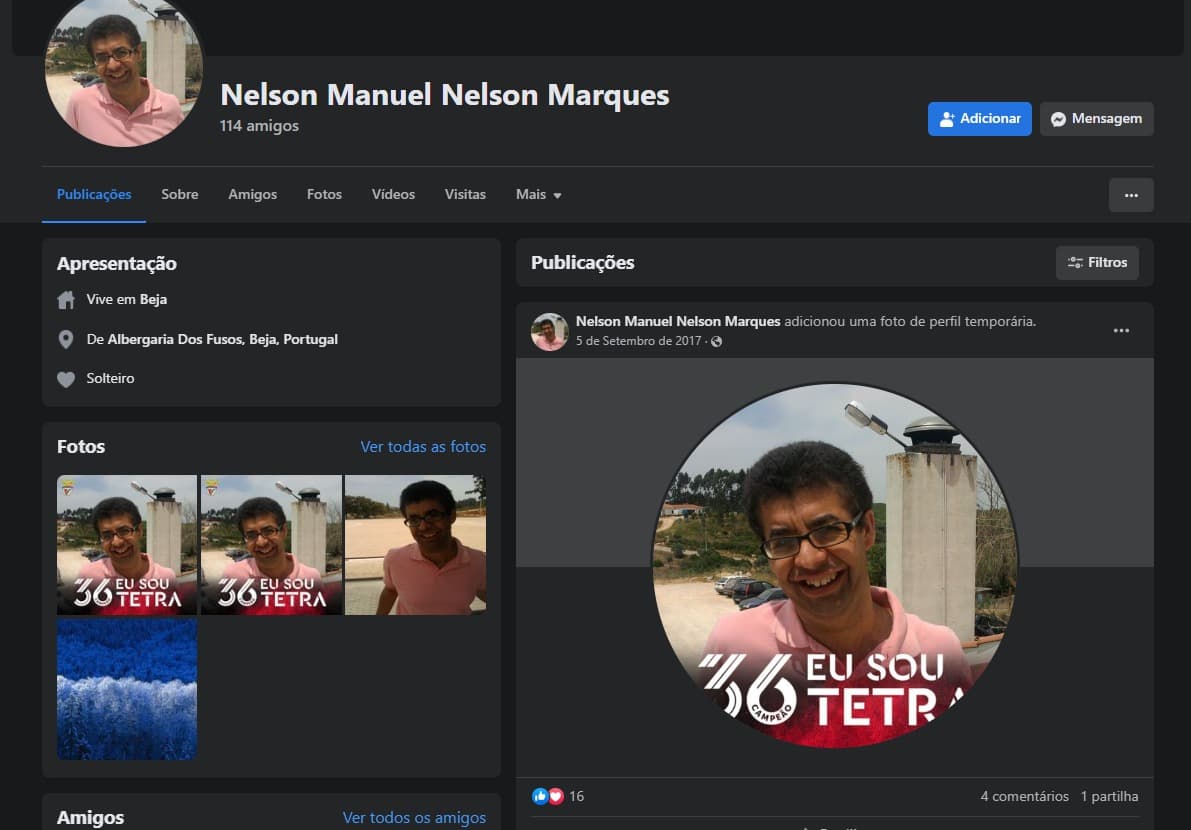Click the like reaction icon
1191x830 pixels.
[540, 796]
